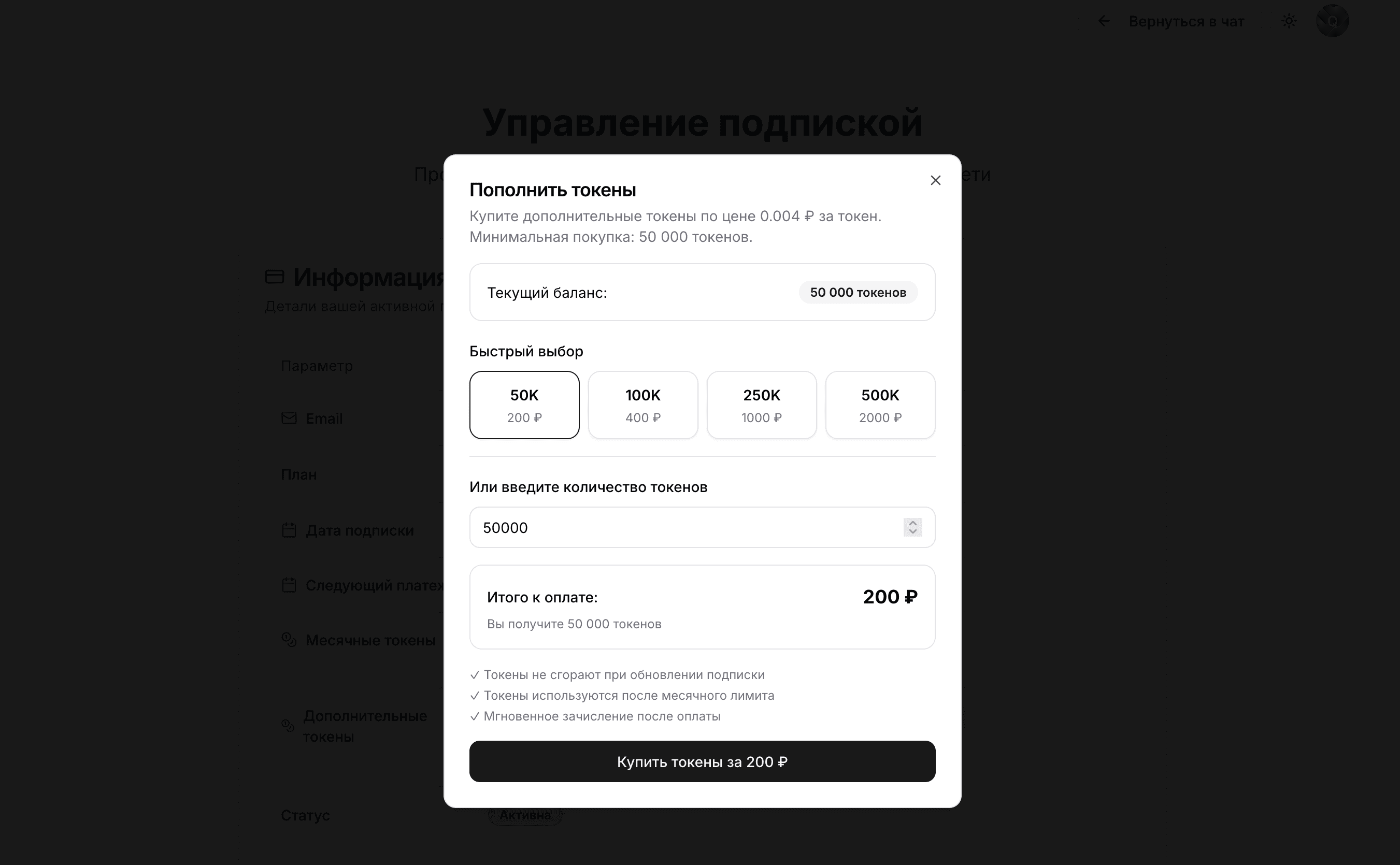This screenshot has height=865, width=1400.
Task: Click the credit card icon near Информация
Action: (x=275, y=277)
